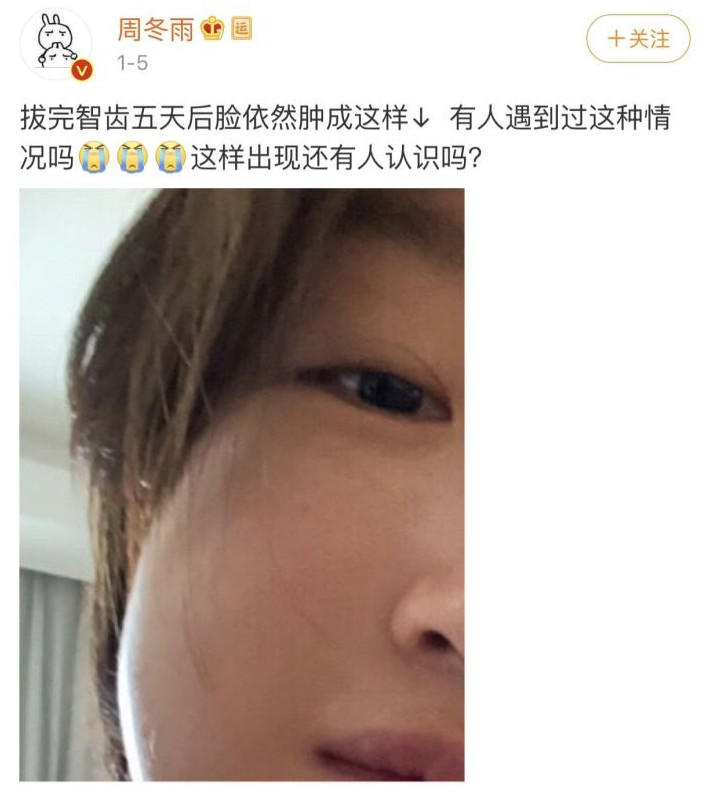Click the orange verified V badge

[82, 70]
